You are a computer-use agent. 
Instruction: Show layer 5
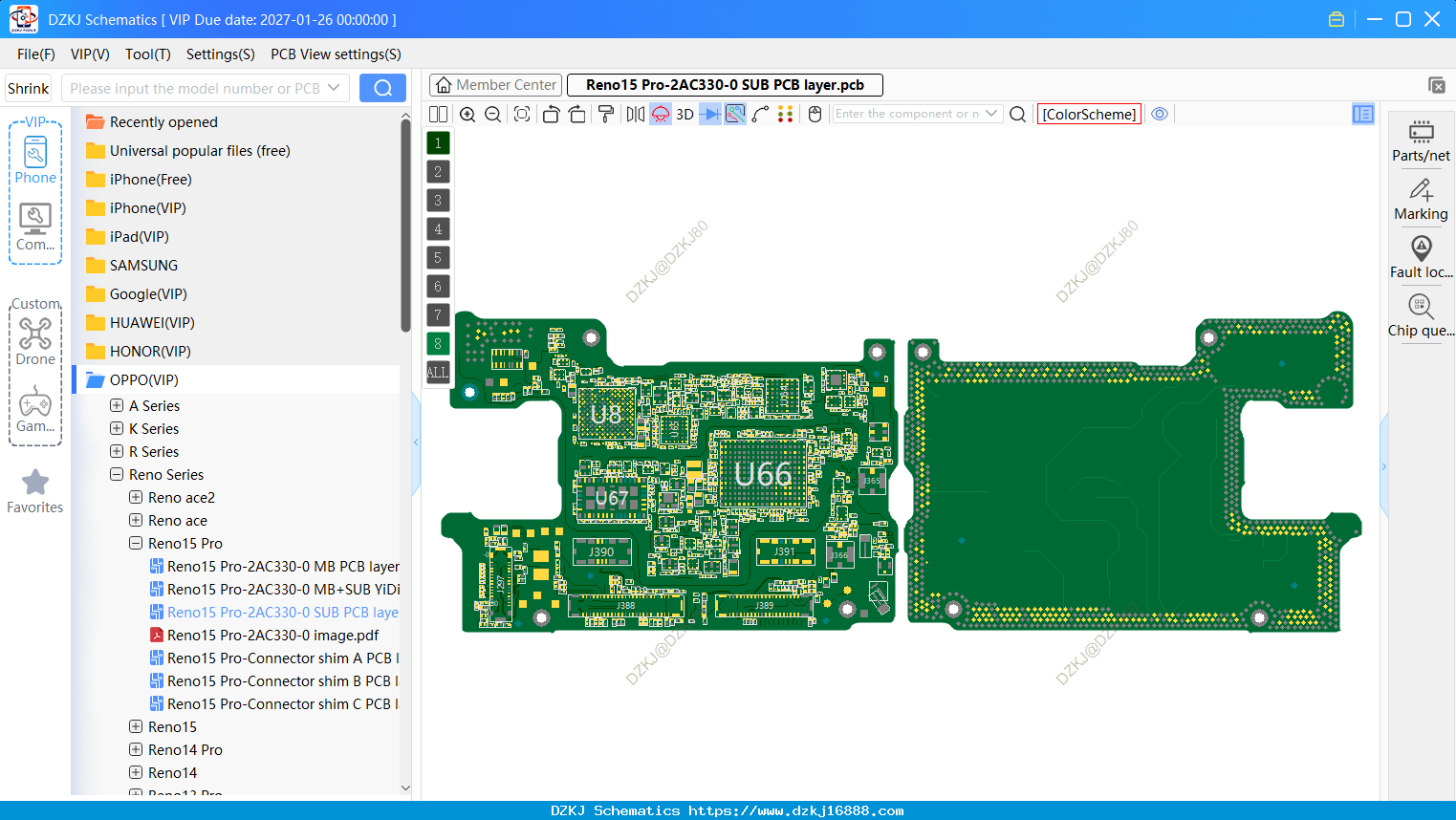pyautogui.click(x=438, y=258)
